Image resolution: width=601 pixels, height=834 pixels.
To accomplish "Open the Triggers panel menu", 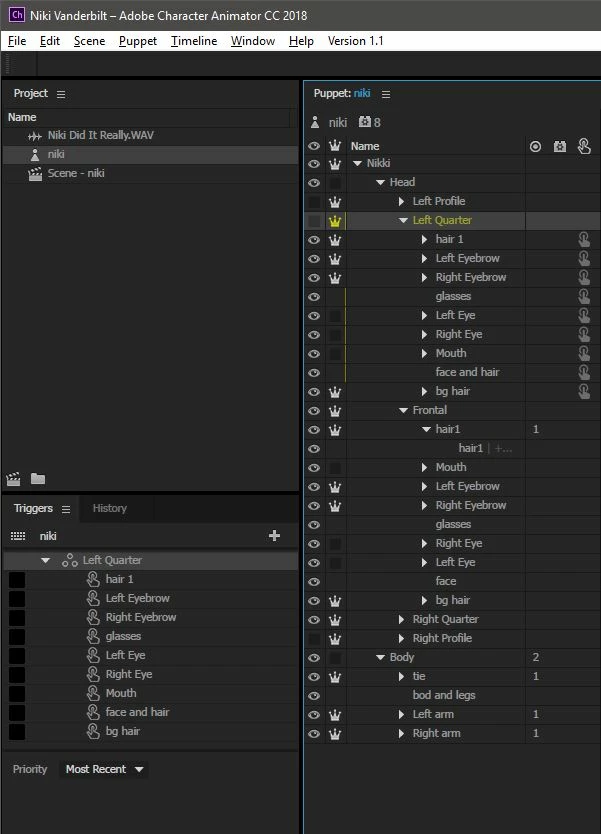I will pyautogui.click(x=66, y=510).
